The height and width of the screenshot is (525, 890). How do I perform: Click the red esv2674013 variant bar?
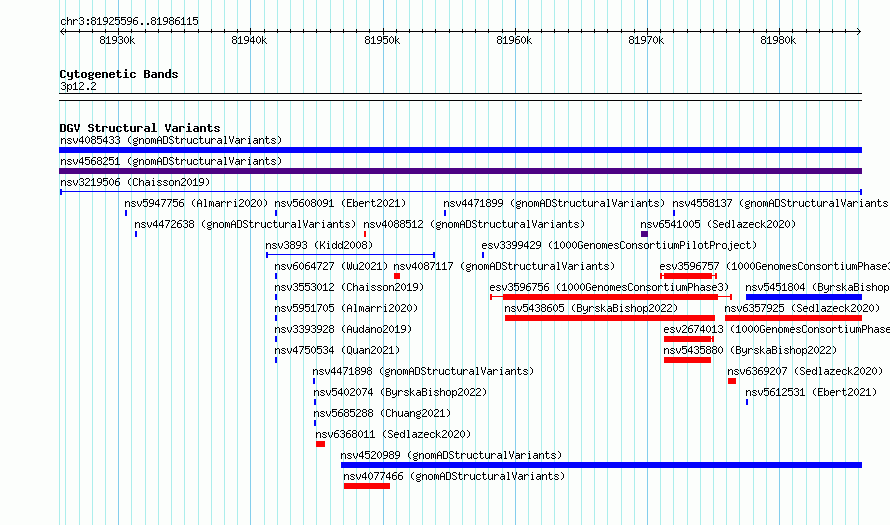[689, 339]
